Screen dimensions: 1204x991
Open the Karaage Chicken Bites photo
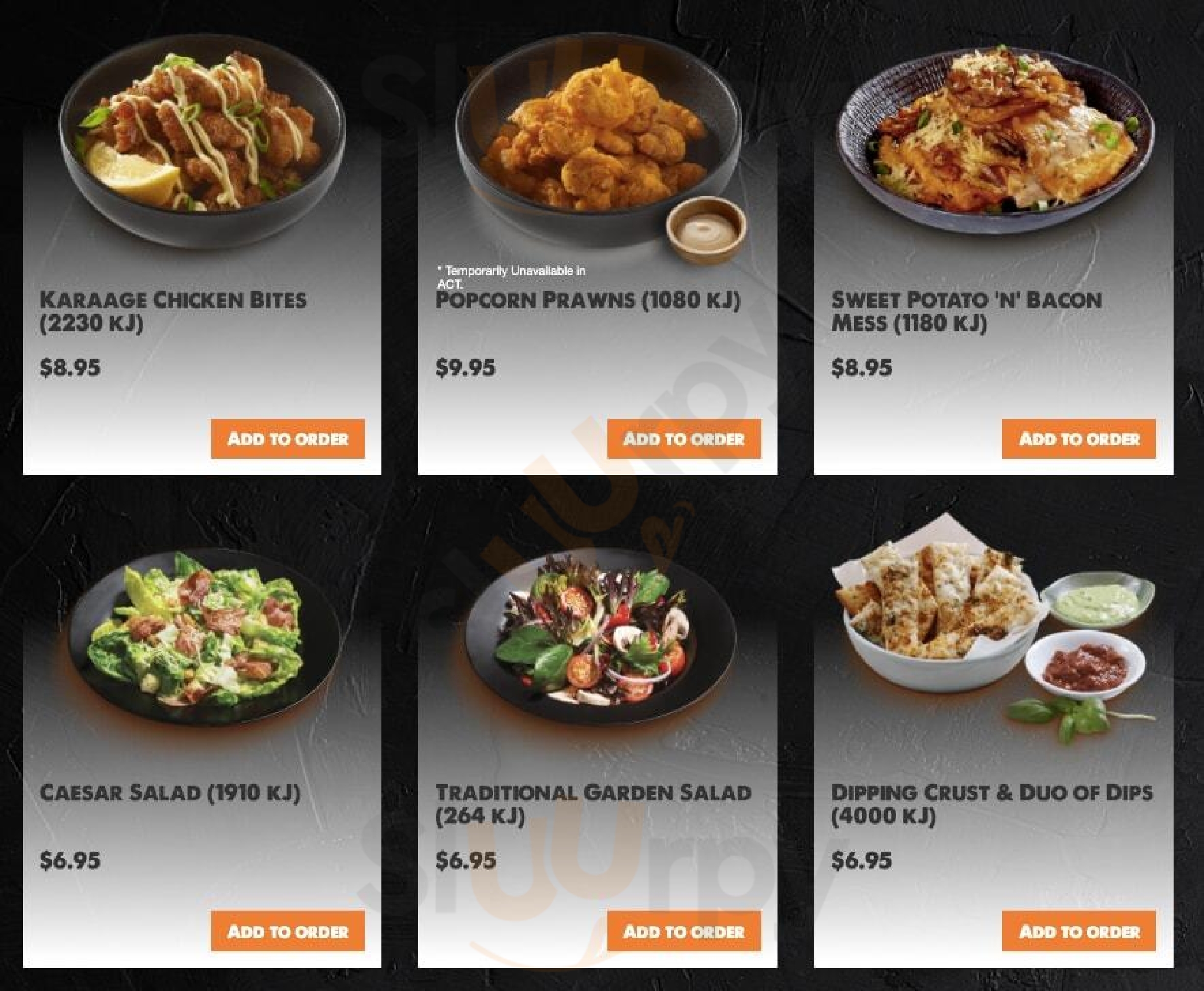[x=202, y=149]
